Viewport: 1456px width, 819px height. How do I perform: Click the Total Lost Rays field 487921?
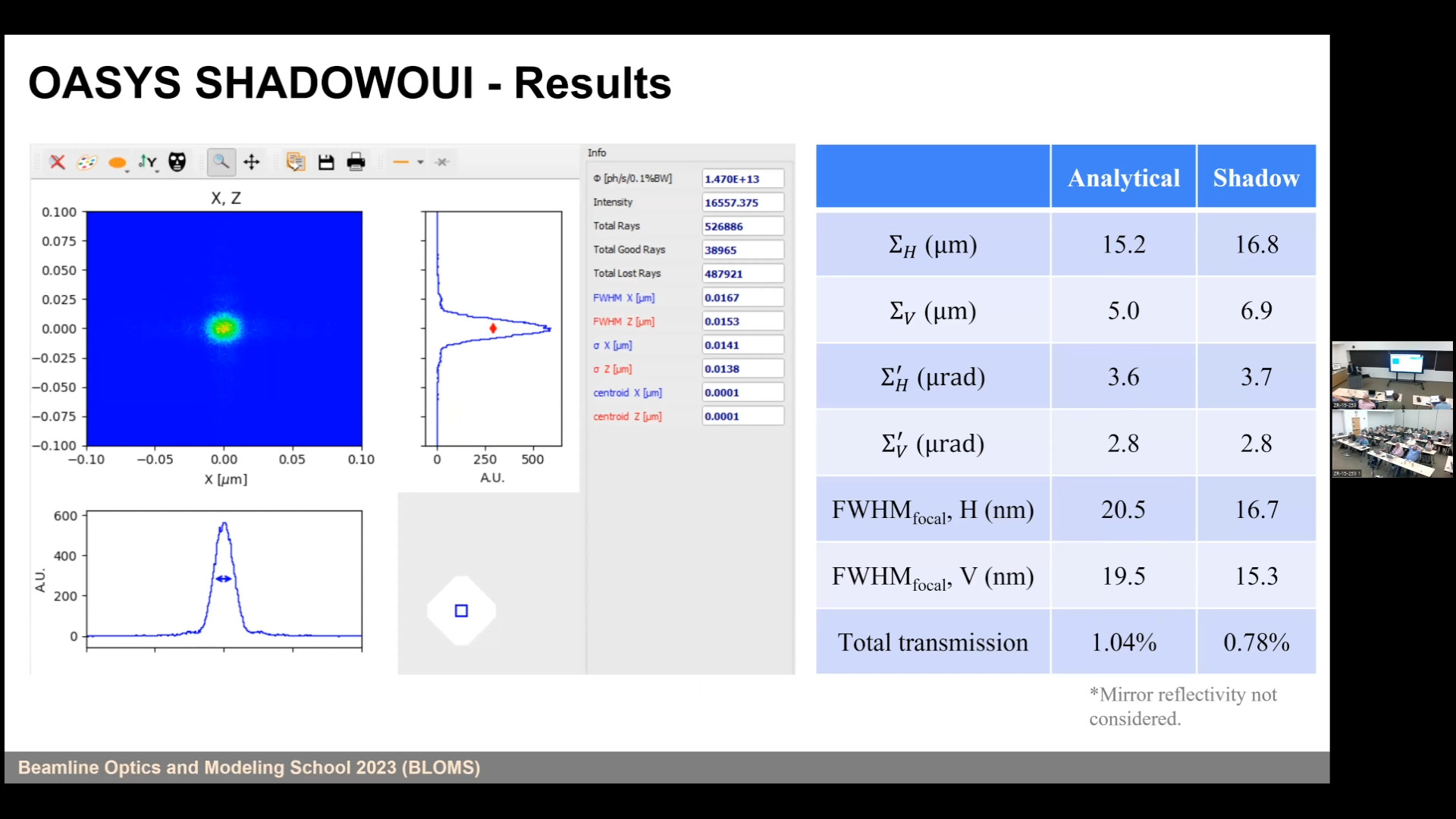(742, 274)
